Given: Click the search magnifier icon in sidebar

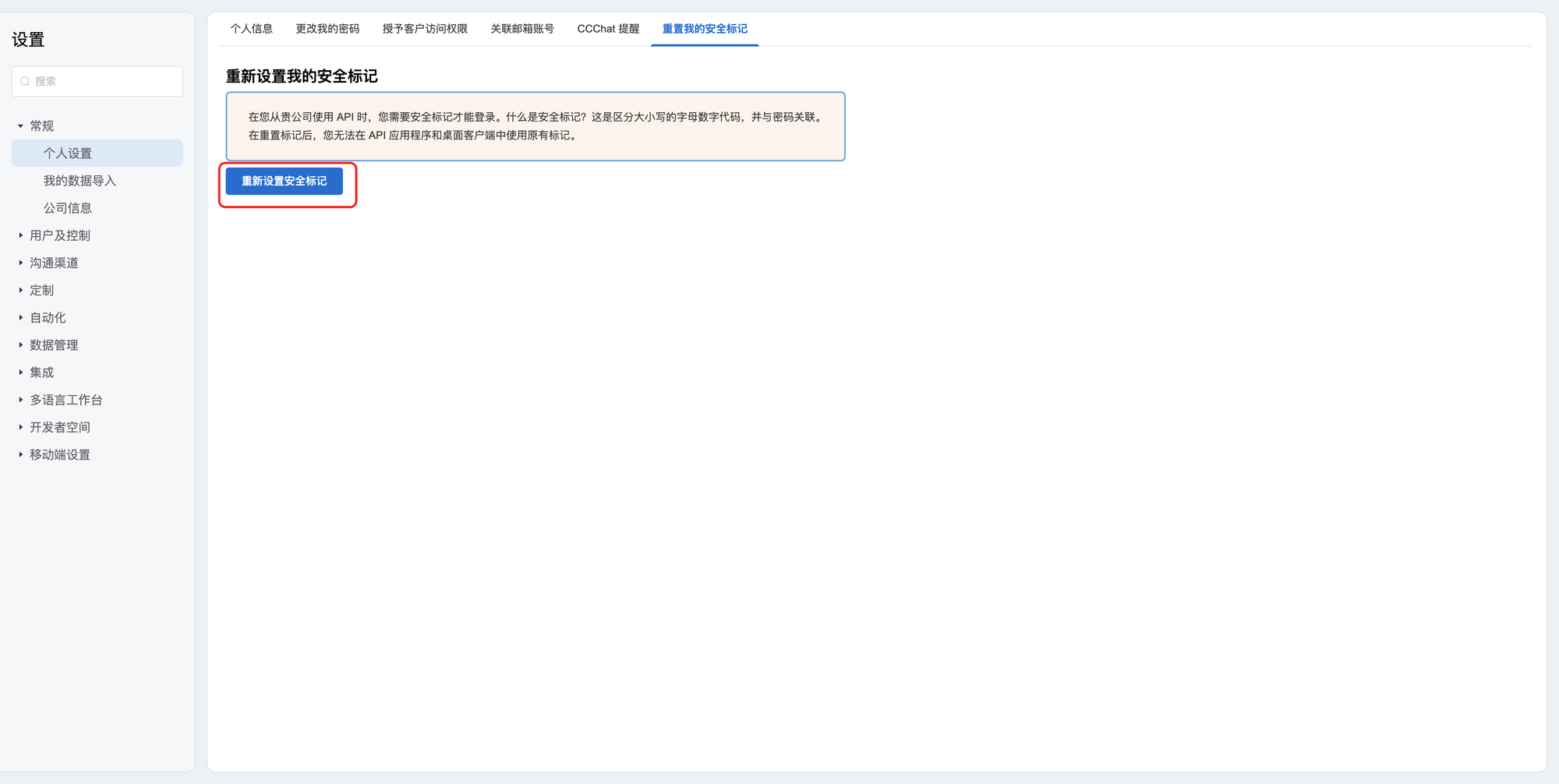Looking at the screenshot, I should (25, 81).
